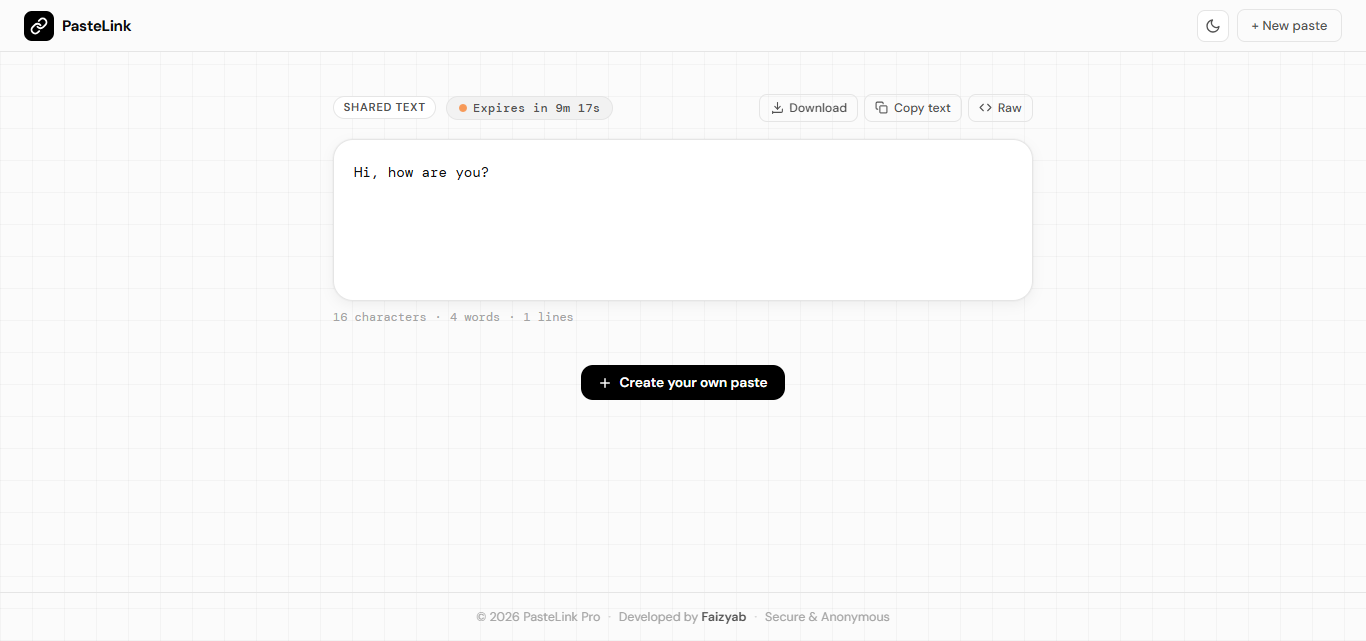
Task: Click the 'Hi, how are you?' paste text
Action: pos(421,173)
